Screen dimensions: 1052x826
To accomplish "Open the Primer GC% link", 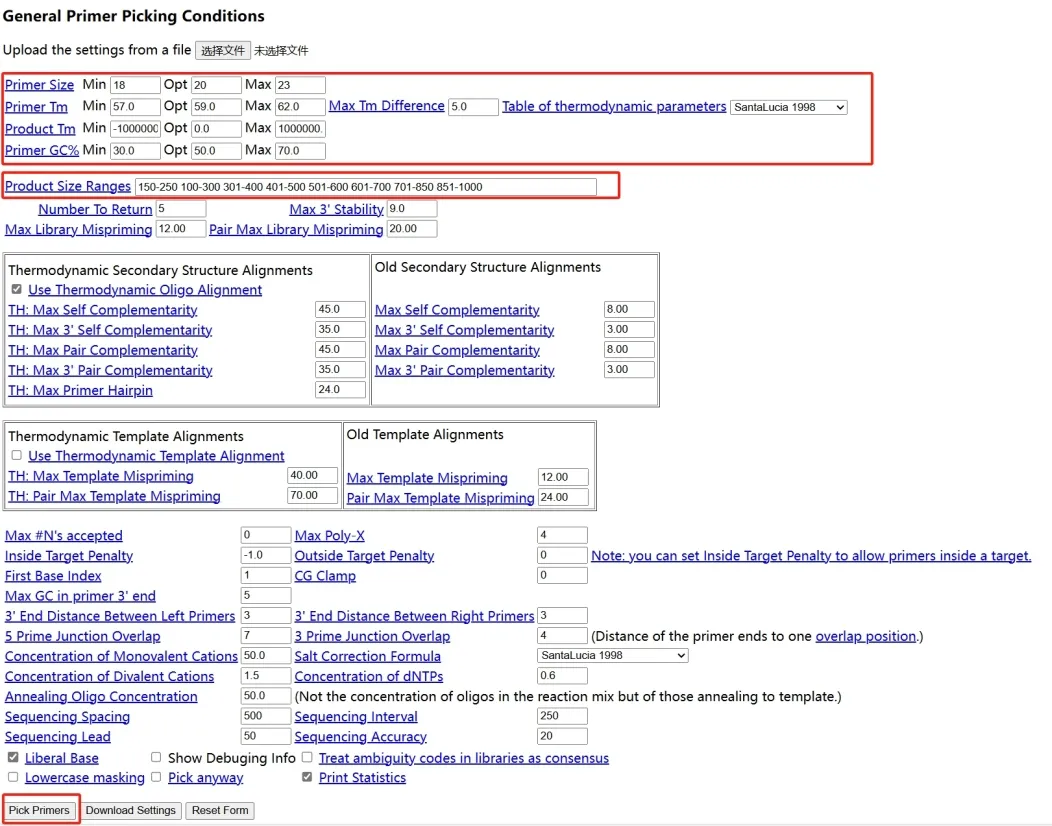I will click(42, 150).
